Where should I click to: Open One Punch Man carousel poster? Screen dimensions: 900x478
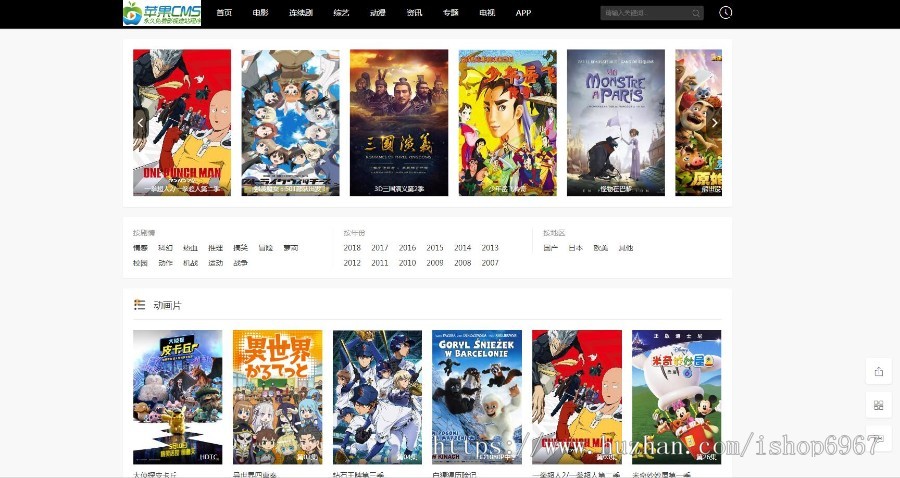(182, 123)
